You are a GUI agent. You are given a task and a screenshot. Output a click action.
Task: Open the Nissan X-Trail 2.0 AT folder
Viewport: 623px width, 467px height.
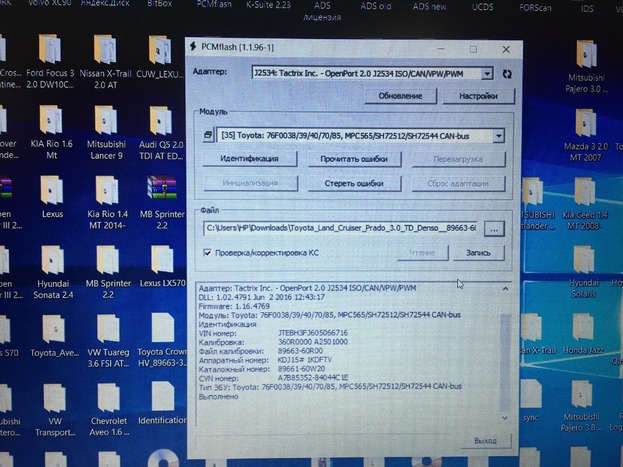coord(105,55)
